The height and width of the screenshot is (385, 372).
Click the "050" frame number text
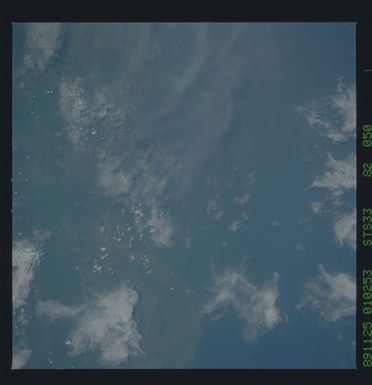[x=367, y=136]
